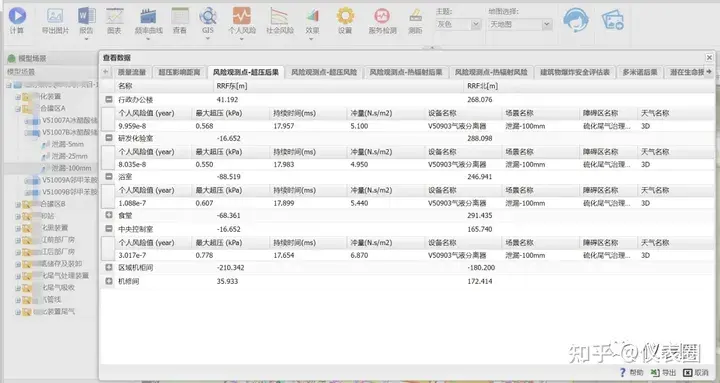Select the 泄漏-25mm tree node
This screenshot has width=720, height=383.
(x=69, y=156)
